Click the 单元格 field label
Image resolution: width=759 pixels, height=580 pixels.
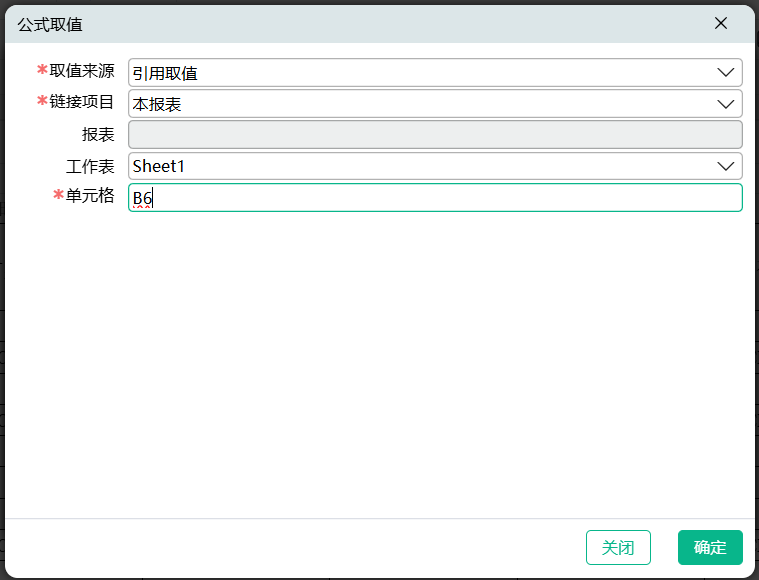[90, 195]
